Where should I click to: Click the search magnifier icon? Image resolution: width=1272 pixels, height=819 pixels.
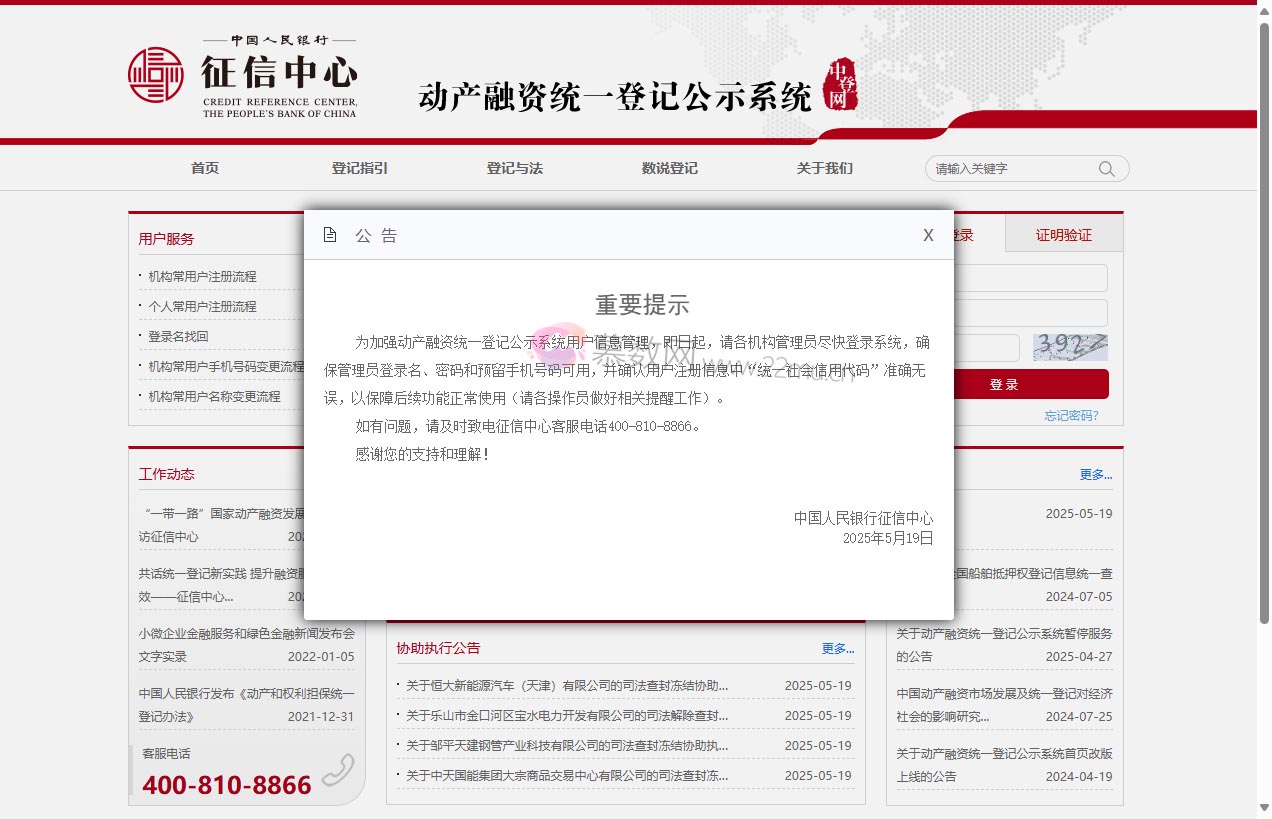click(1106, 168)
